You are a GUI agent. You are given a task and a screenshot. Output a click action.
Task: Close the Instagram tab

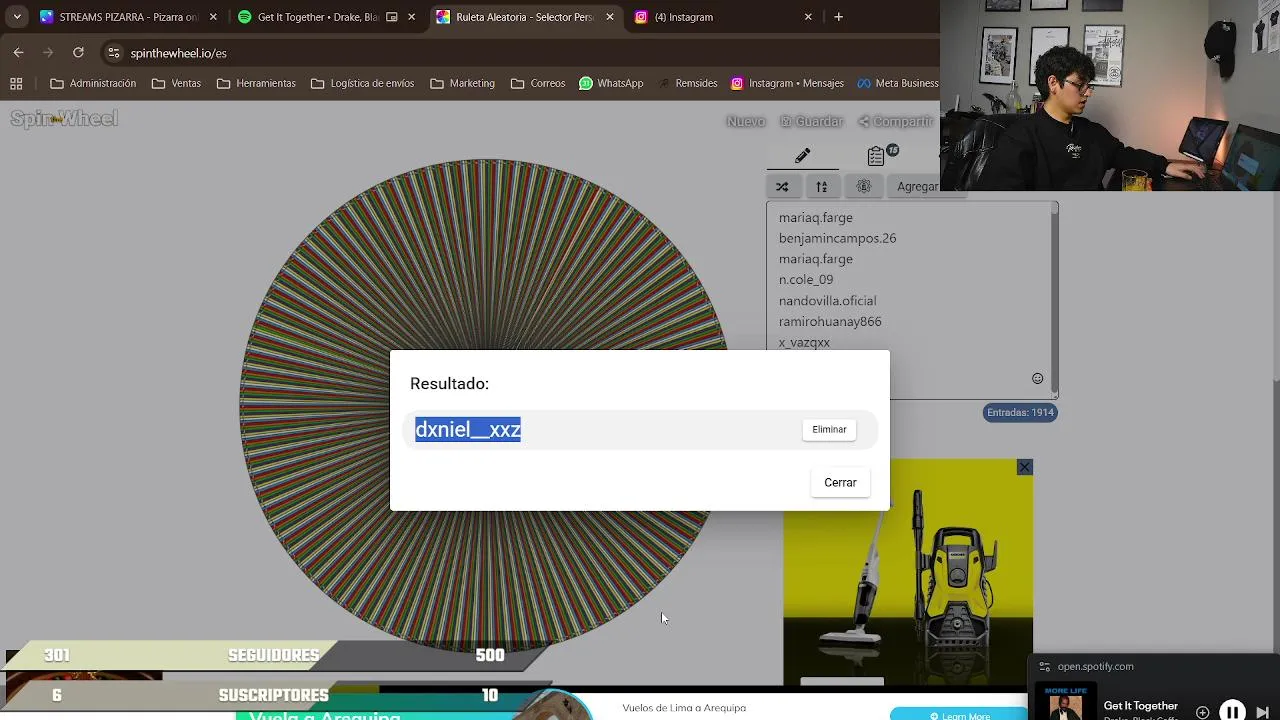point(808,17)
